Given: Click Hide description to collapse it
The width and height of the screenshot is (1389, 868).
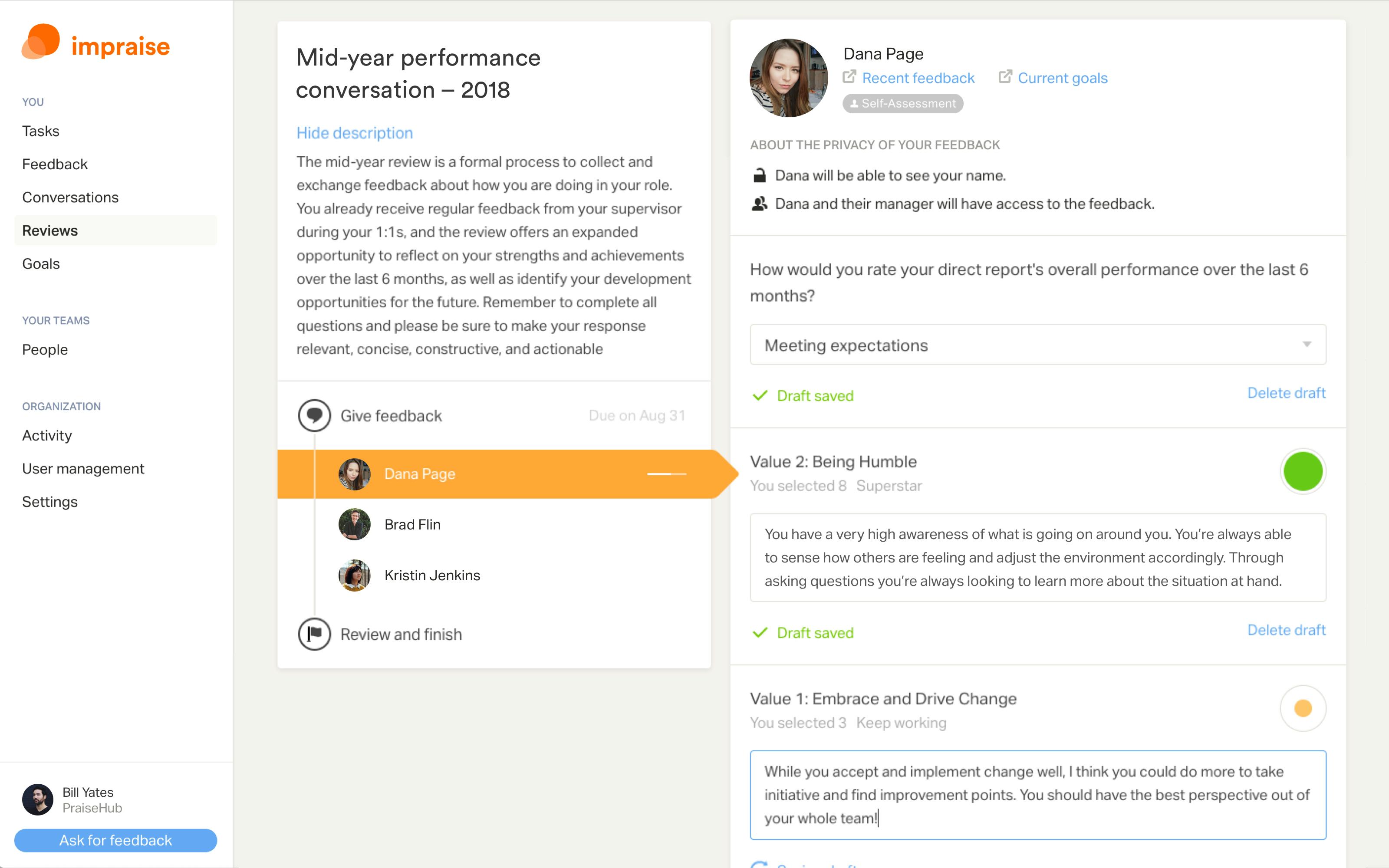Looking at the screenshot, I should coord(354,132).
